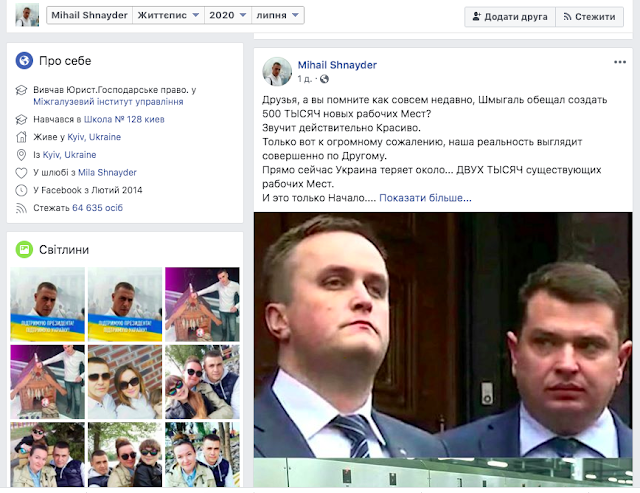Click graduation cap icon beside Навчався
640x493 pixels.
pyautogui.click(x=21, y=120)
